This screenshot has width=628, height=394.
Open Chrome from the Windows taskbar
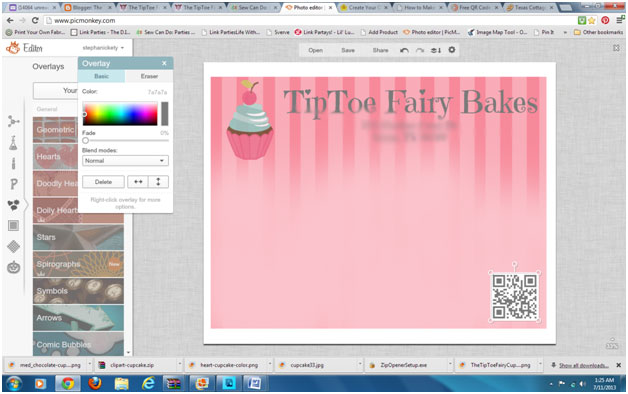click(x=67, y=384)
